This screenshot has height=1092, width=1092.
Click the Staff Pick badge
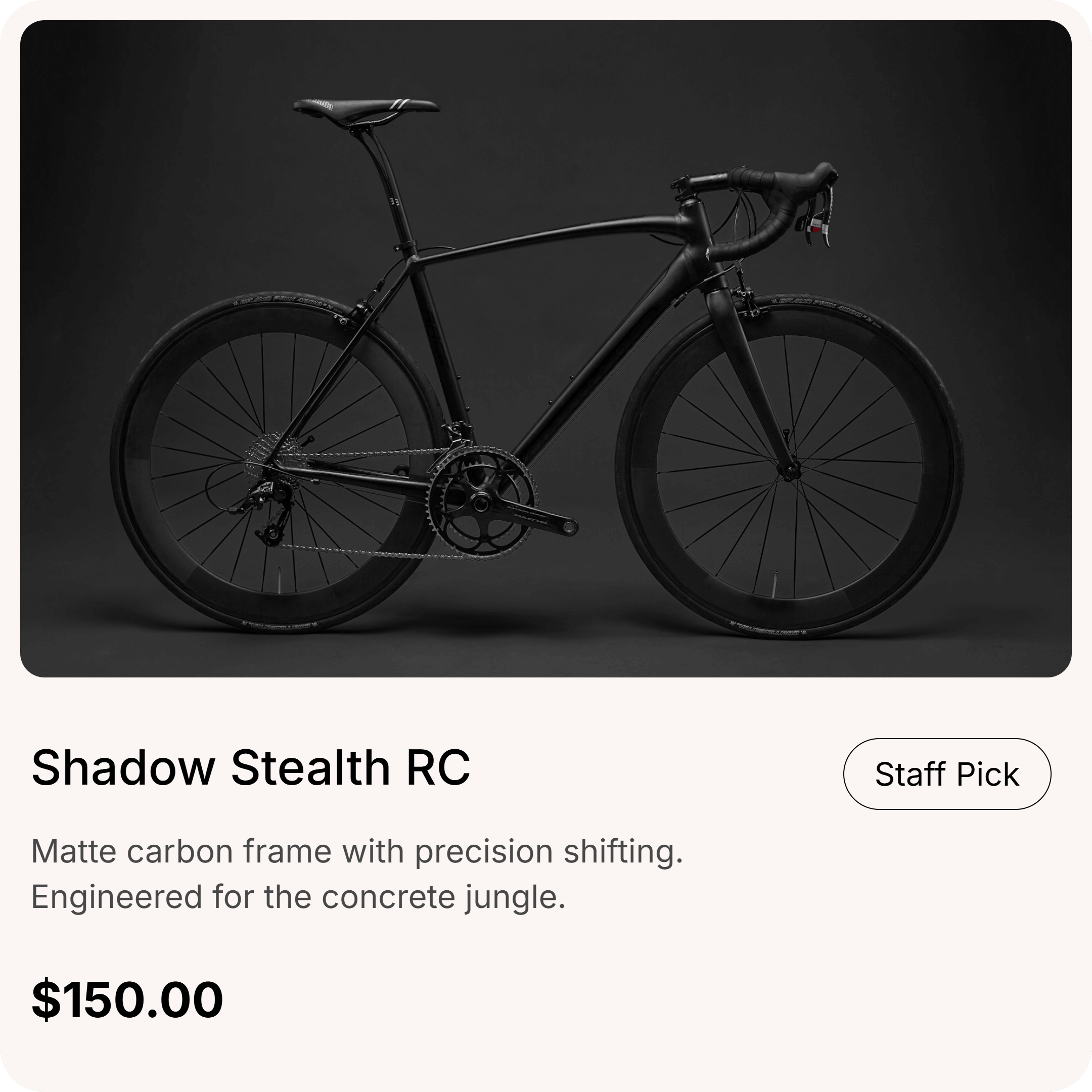(x=947, y=774)
